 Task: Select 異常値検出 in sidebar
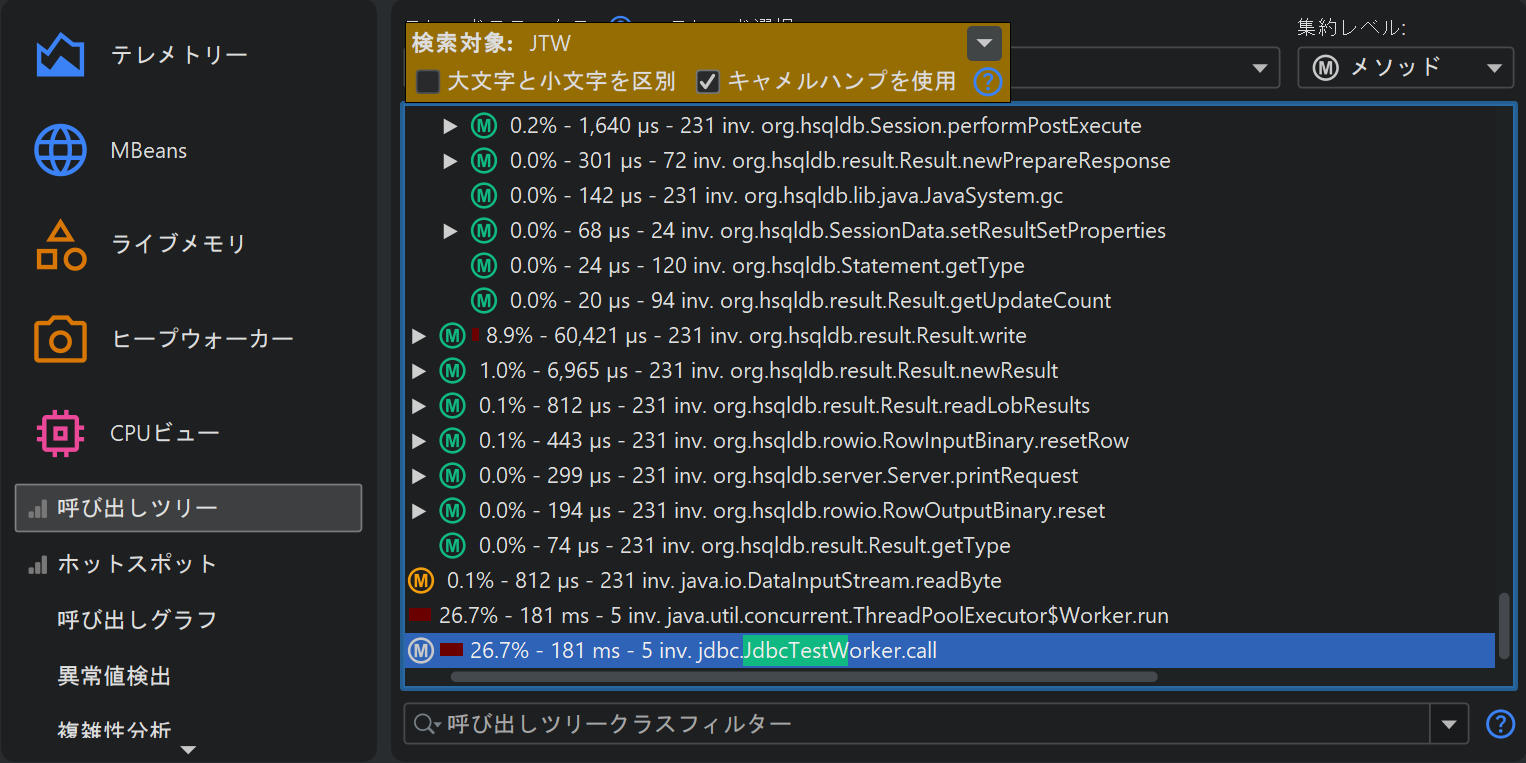pyautogui.click(x=114, y=676)
